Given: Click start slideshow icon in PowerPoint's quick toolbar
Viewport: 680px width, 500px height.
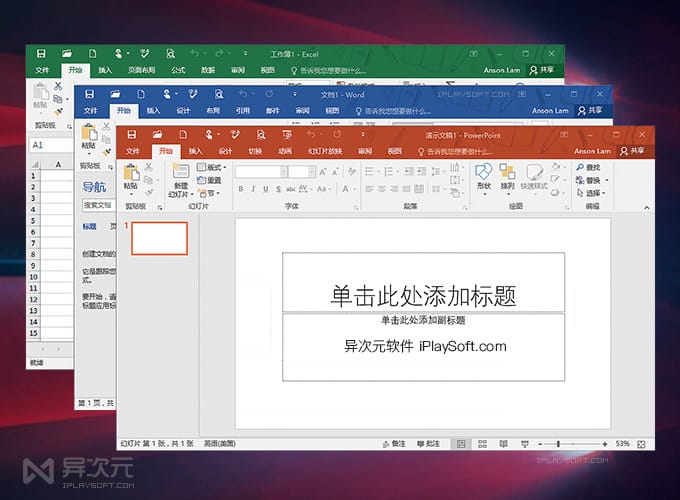Looking at the screenshot, I should [287, 135].
